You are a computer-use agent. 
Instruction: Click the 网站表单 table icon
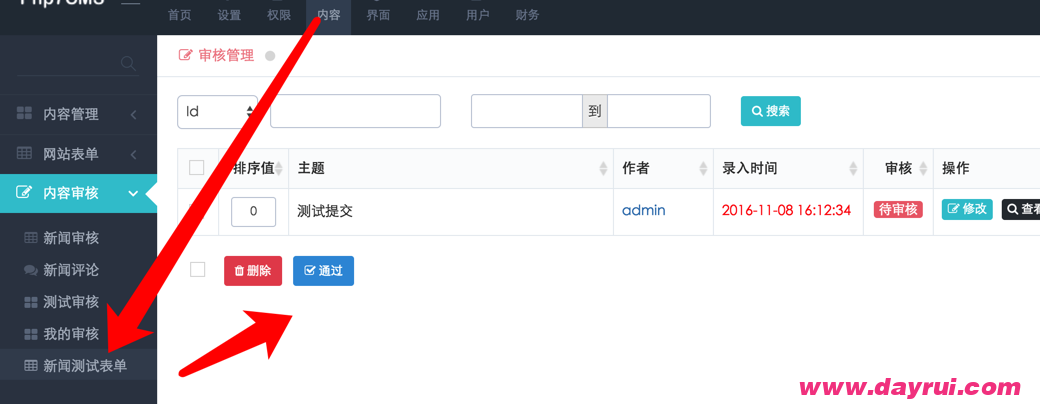[x=24, y=153]
